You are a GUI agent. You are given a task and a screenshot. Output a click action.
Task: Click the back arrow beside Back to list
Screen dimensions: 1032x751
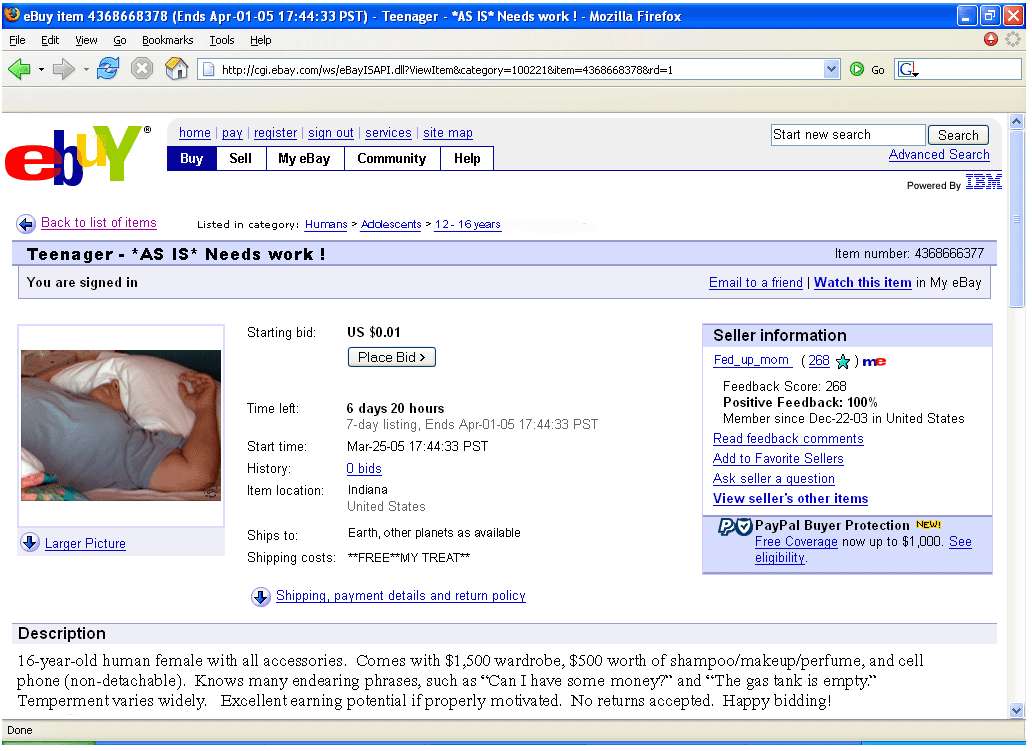click(26, 224)
